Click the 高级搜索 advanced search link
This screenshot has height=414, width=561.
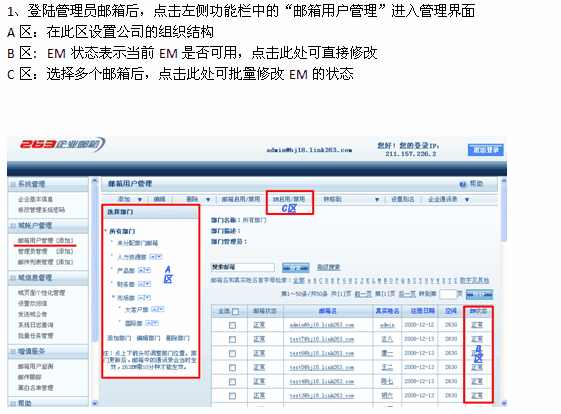click(x=328, y=267)
